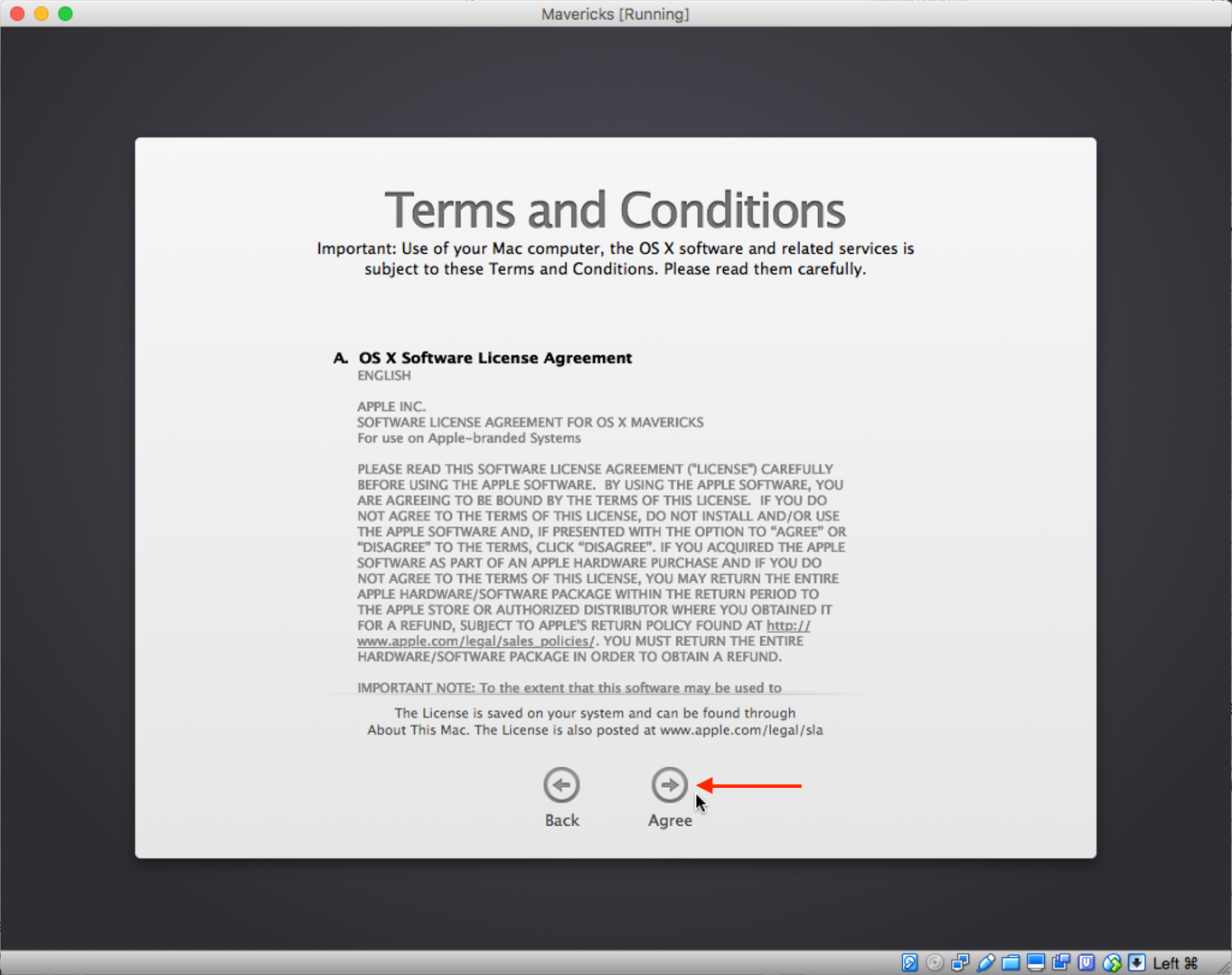The height and width of the screenshot is (975, 1232).
Task: Click the 'APPLE INC.' line
Action: [x=391, y=407]
